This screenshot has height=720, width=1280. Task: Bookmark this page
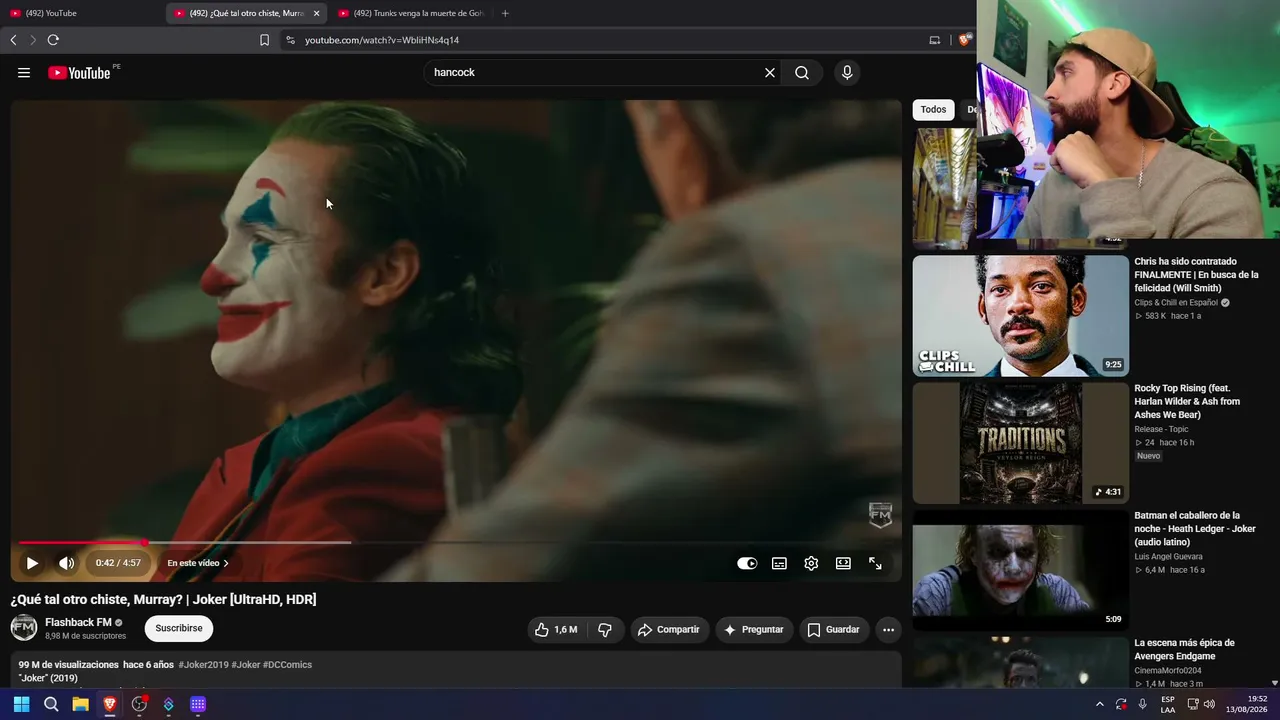[264, 40]
